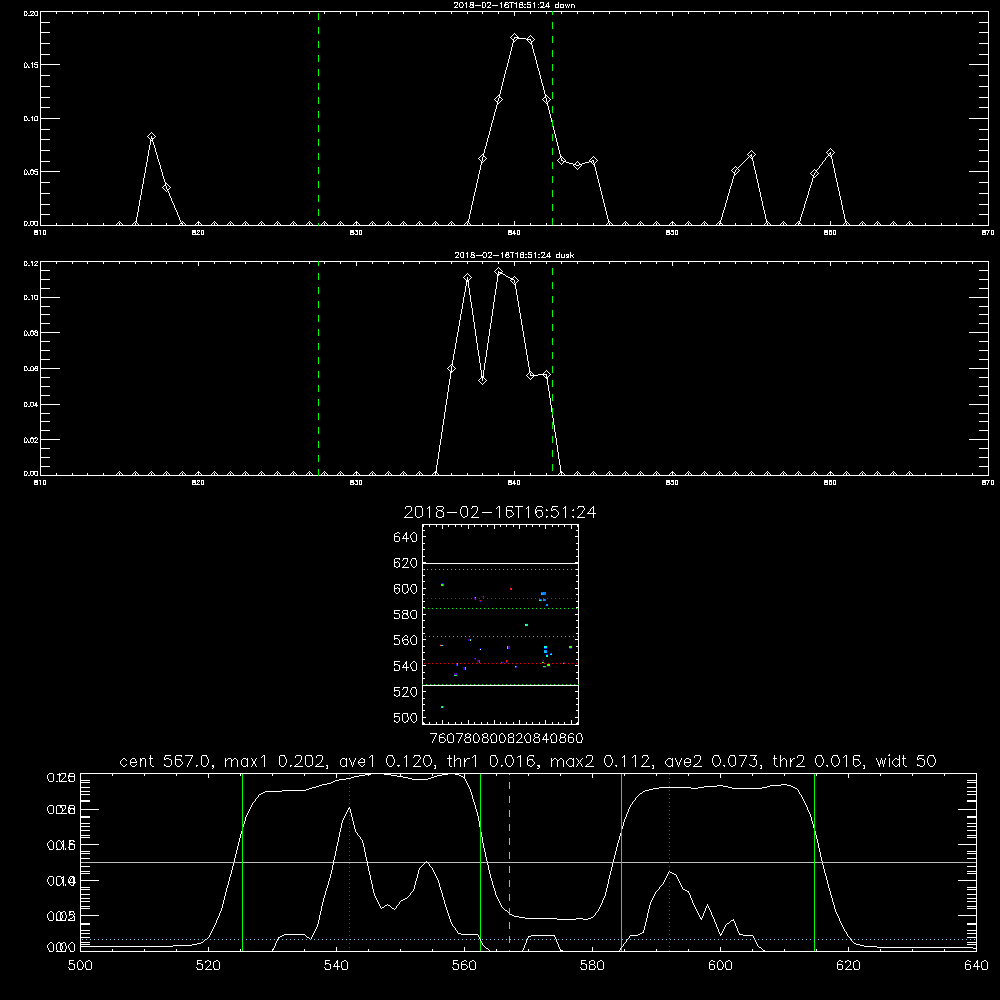Screen dimensions: 1000x1000
Task: Select the 540 tick label on bottom plot x-axis
Action: click(336, 966)
